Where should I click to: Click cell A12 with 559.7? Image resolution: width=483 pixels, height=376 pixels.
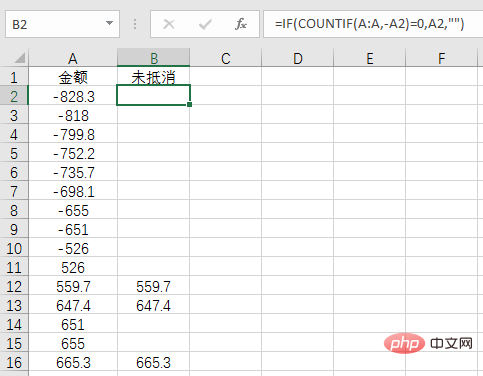pyautogui.click(x=73, y=286)
